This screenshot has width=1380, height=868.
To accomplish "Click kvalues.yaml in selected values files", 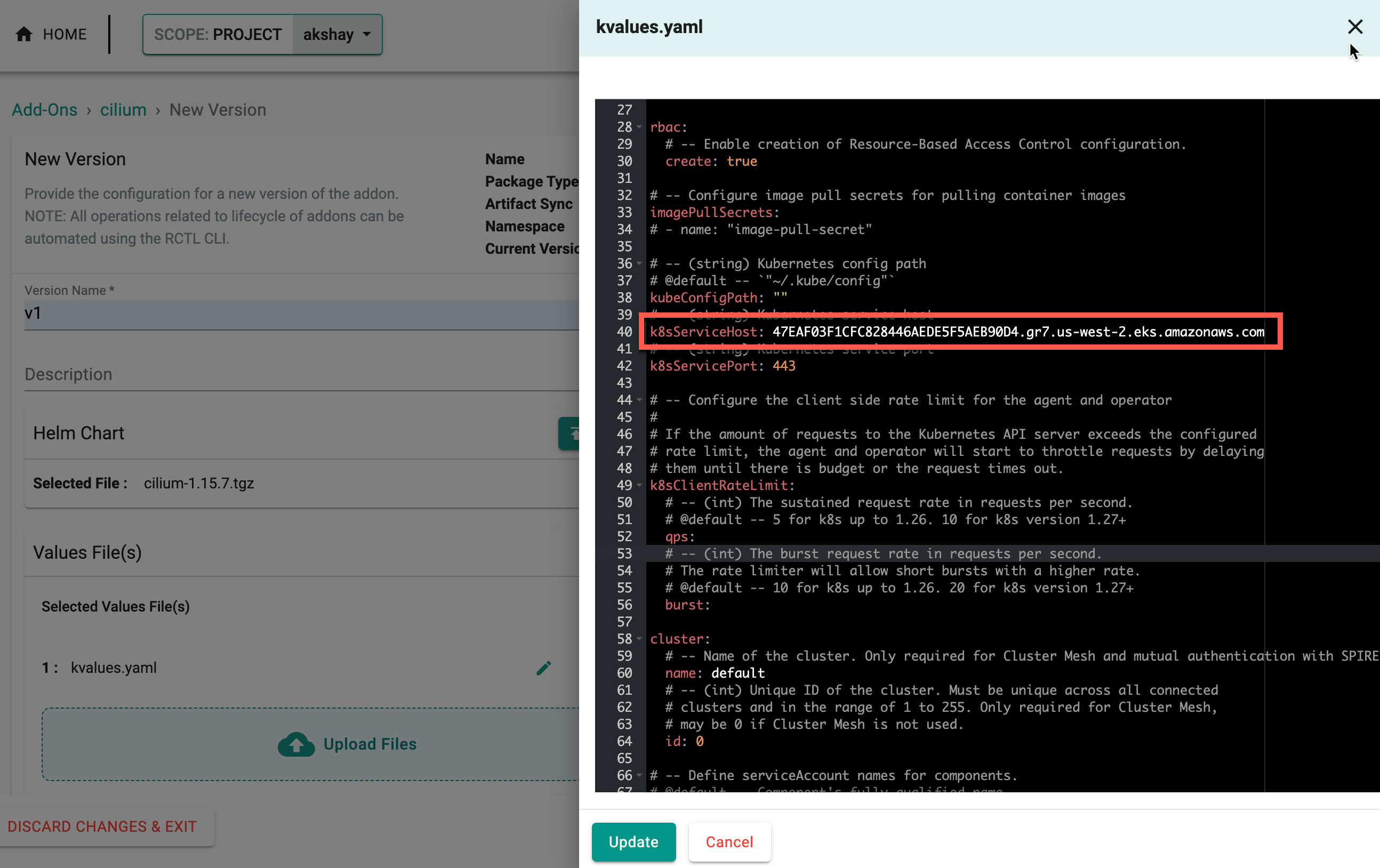I will tap(114, 668).
